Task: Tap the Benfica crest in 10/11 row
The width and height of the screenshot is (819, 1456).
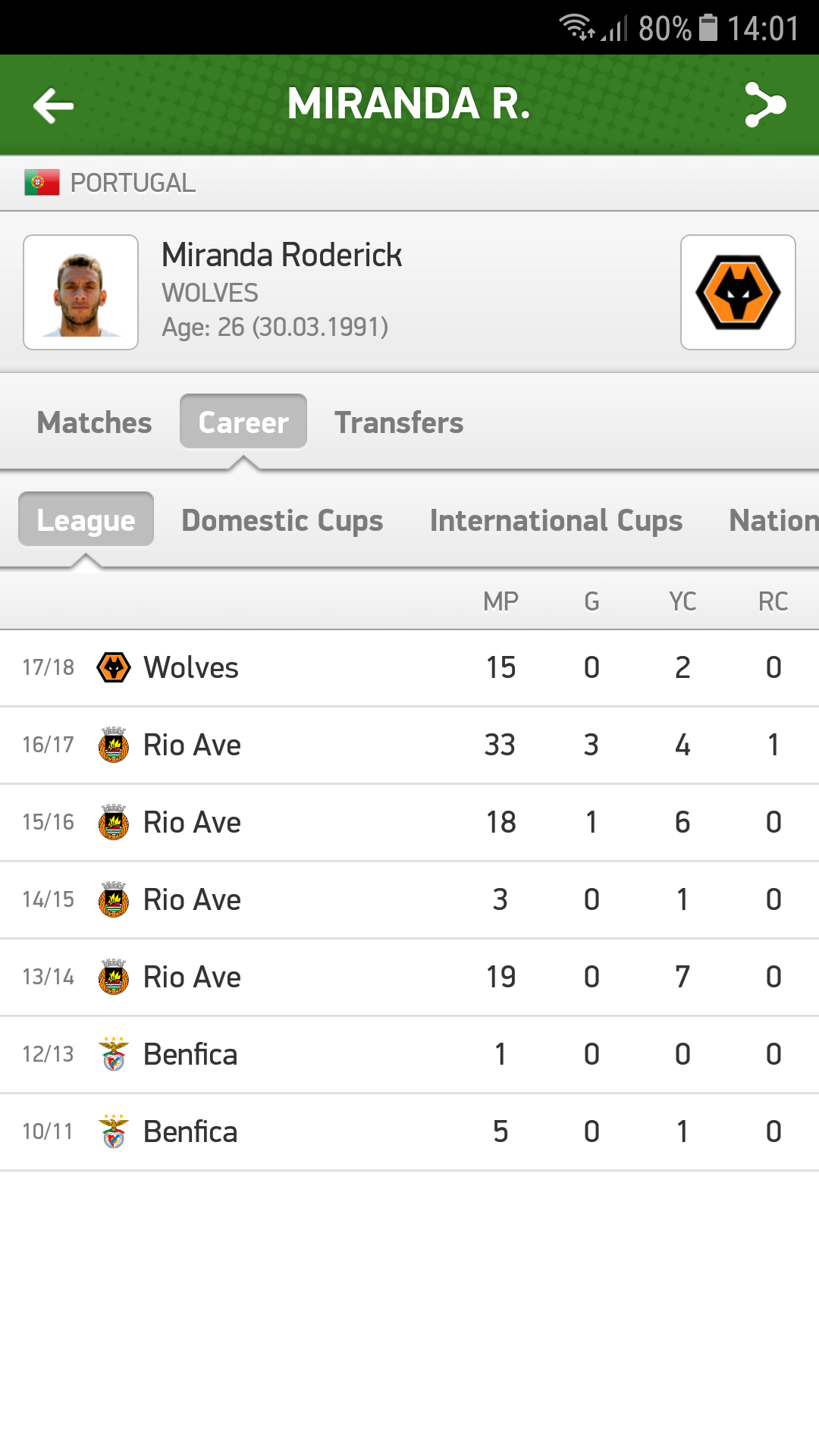Action: point(114,1132)
